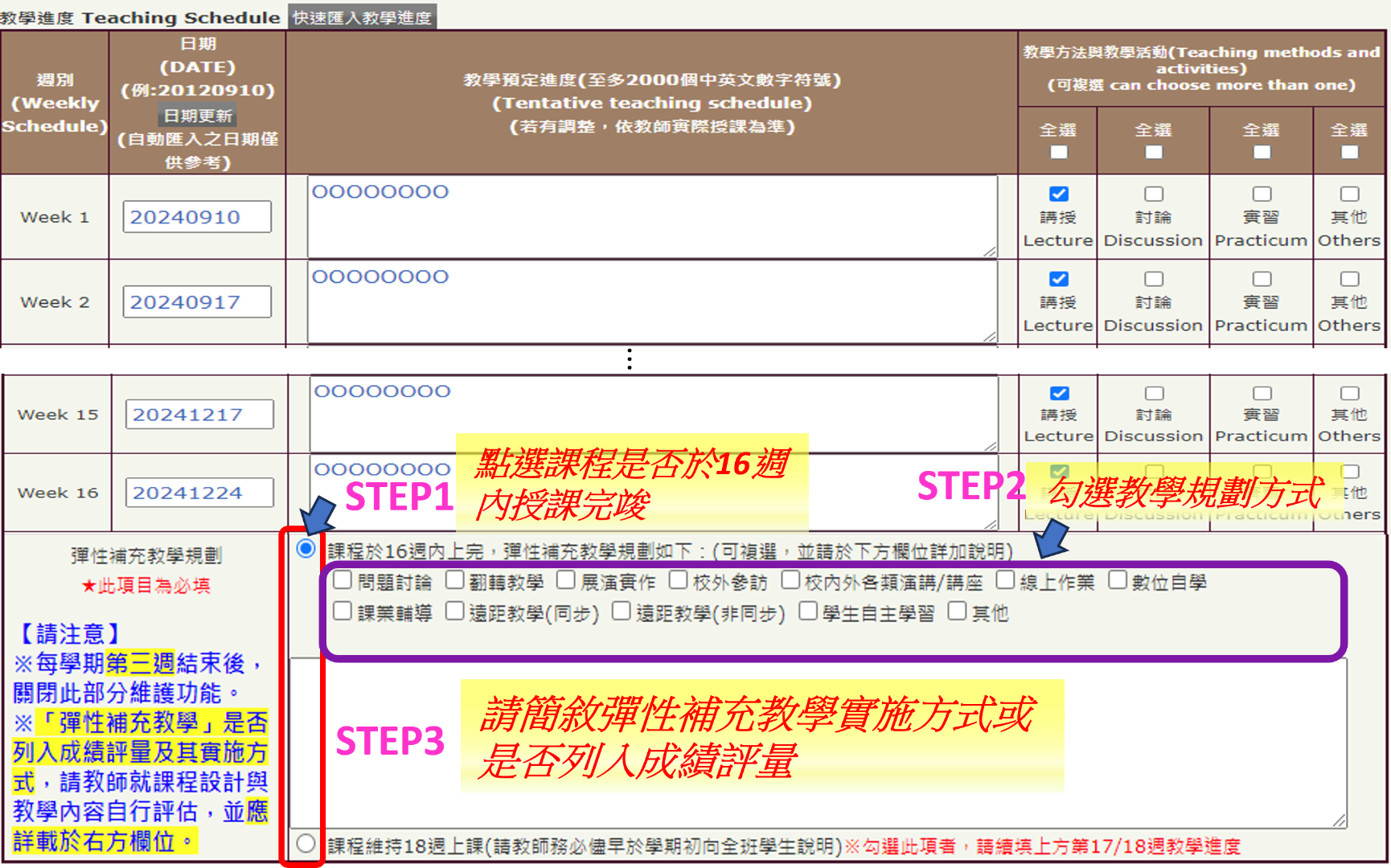Select the 學生自主學習 checkbox
The height and width of the screenshot is (868, 1391).
(x=808, y=612)
